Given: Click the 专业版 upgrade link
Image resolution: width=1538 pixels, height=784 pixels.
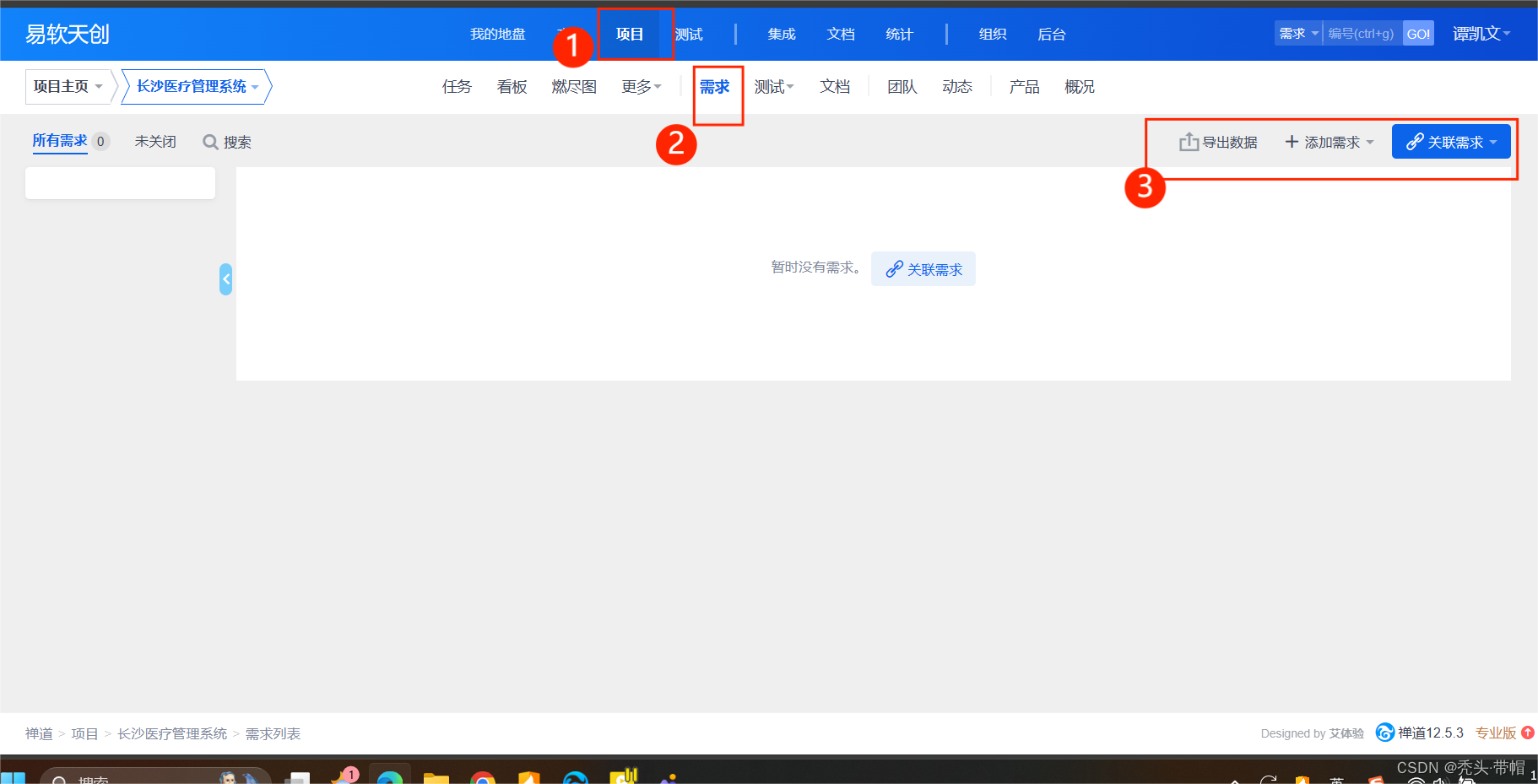Looking at the screenshot, I should point(1496,733).
